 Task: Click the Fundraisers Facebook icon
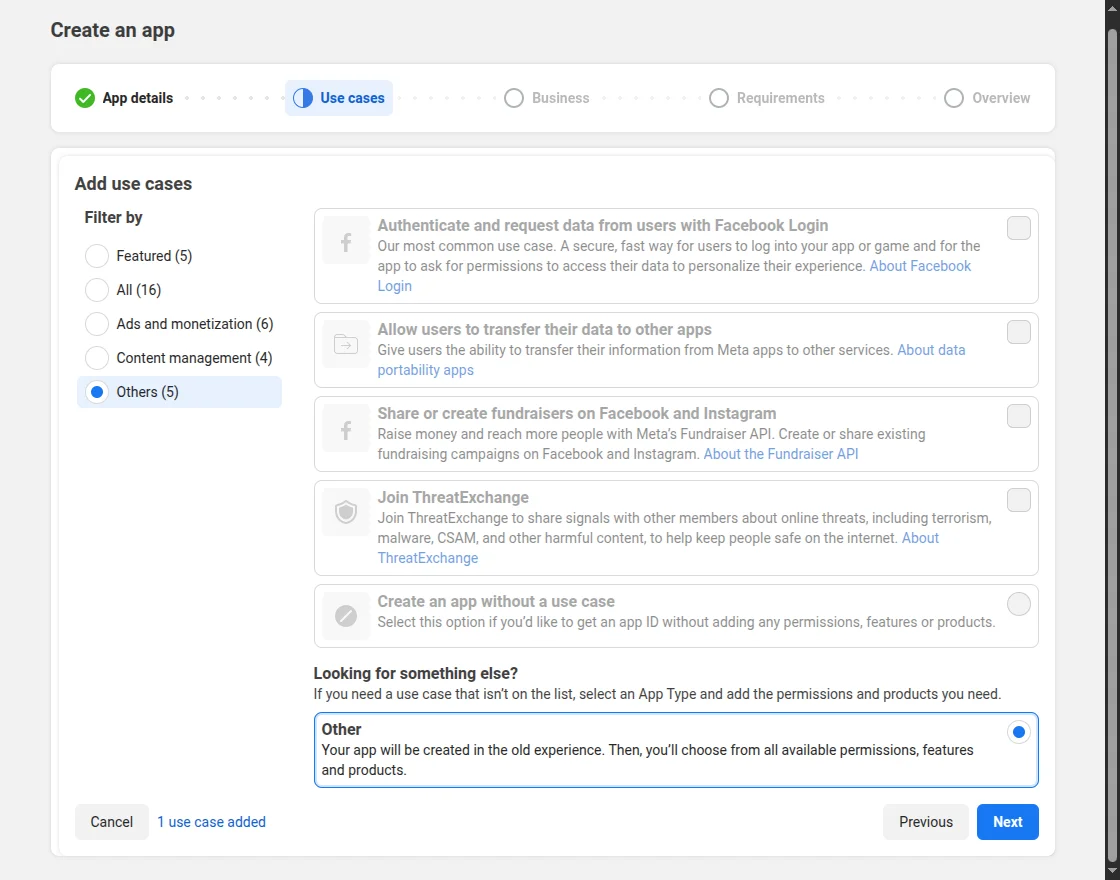coord(344,428)
